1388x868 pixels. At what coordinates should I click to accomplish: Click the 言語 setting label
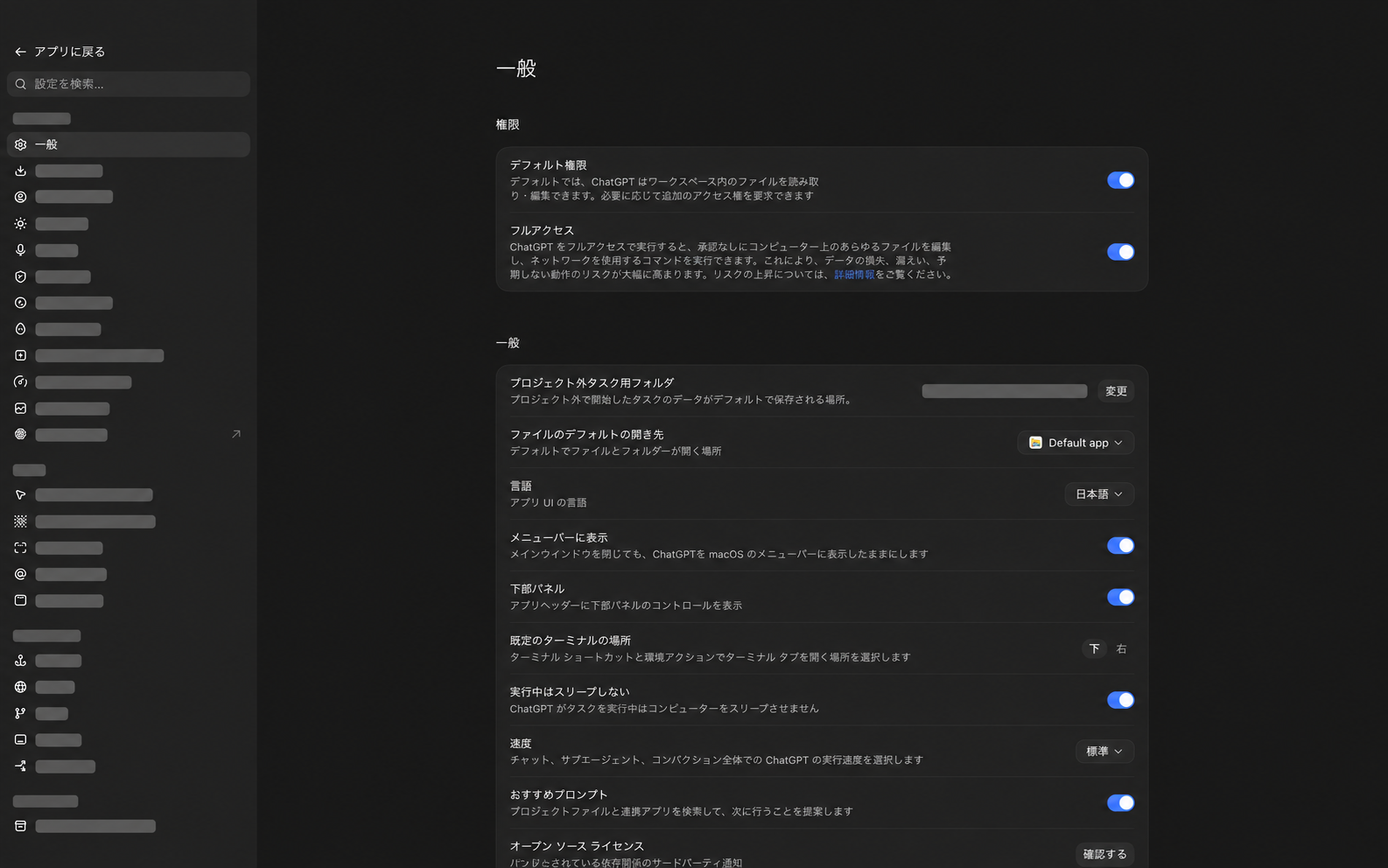pyautogui.click(x=521, y=486)
